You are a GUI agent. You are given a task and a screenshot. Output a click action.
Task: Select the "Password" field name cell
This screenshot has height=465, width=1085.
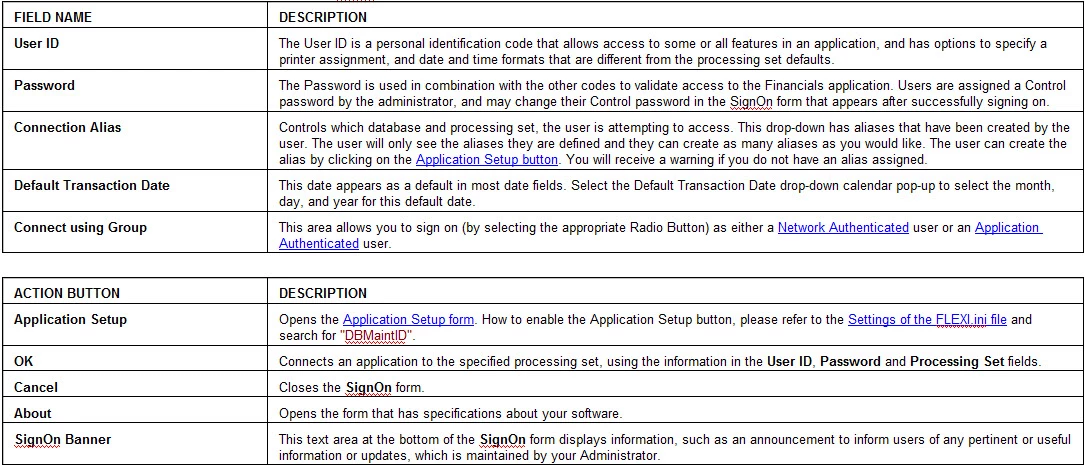pyautogui.click(x=44, y=86)
